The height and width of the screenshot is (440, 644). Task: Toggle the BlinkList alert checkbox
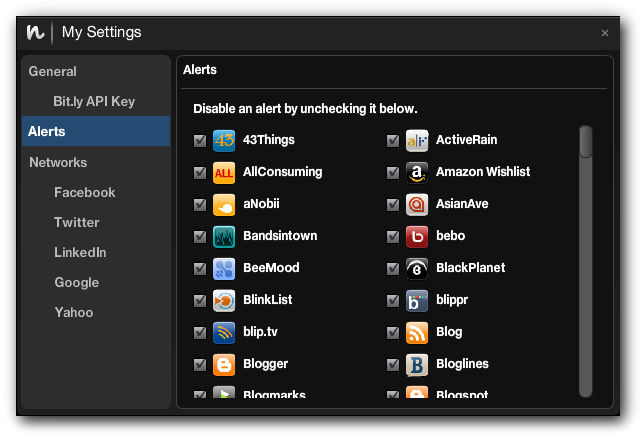[x=200, y=301]
